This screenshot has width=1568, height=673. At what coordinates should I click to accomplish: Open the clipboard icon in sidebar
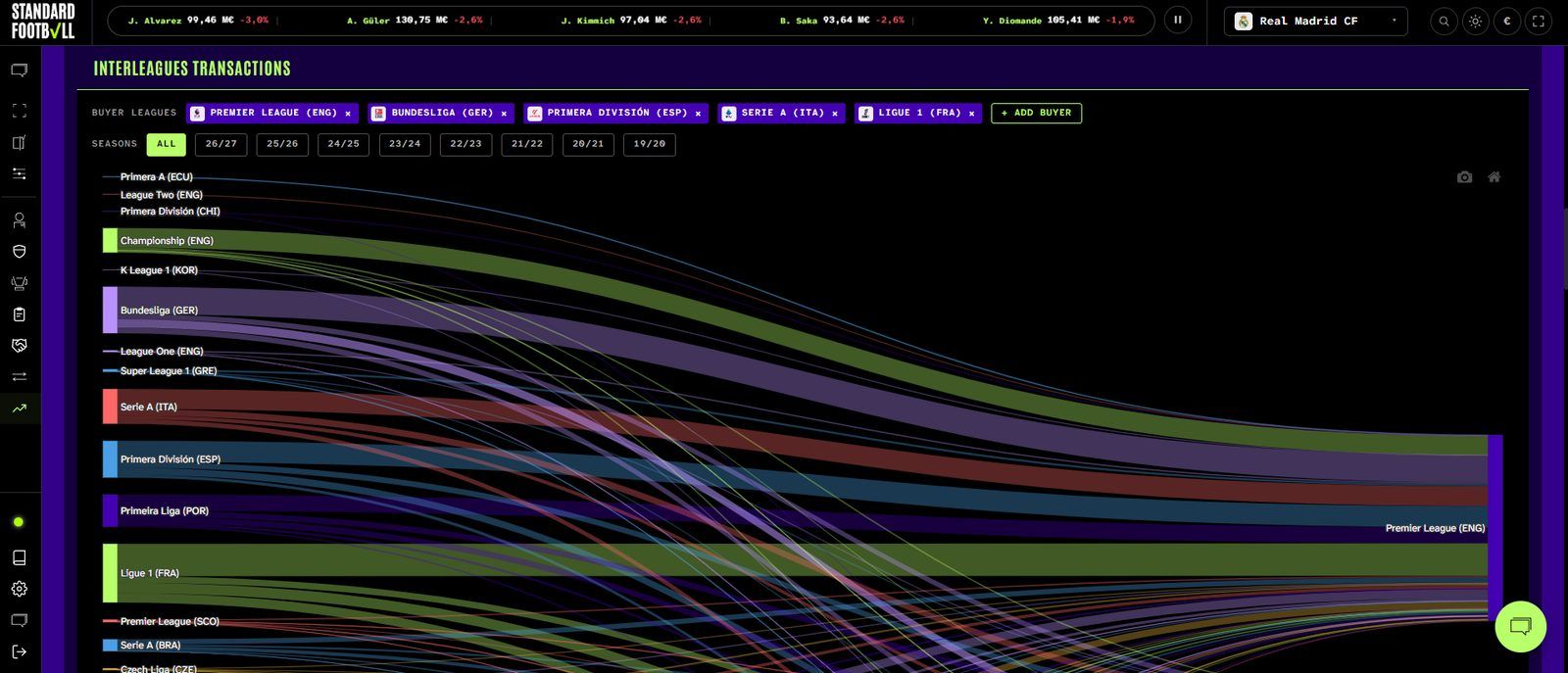20,314
